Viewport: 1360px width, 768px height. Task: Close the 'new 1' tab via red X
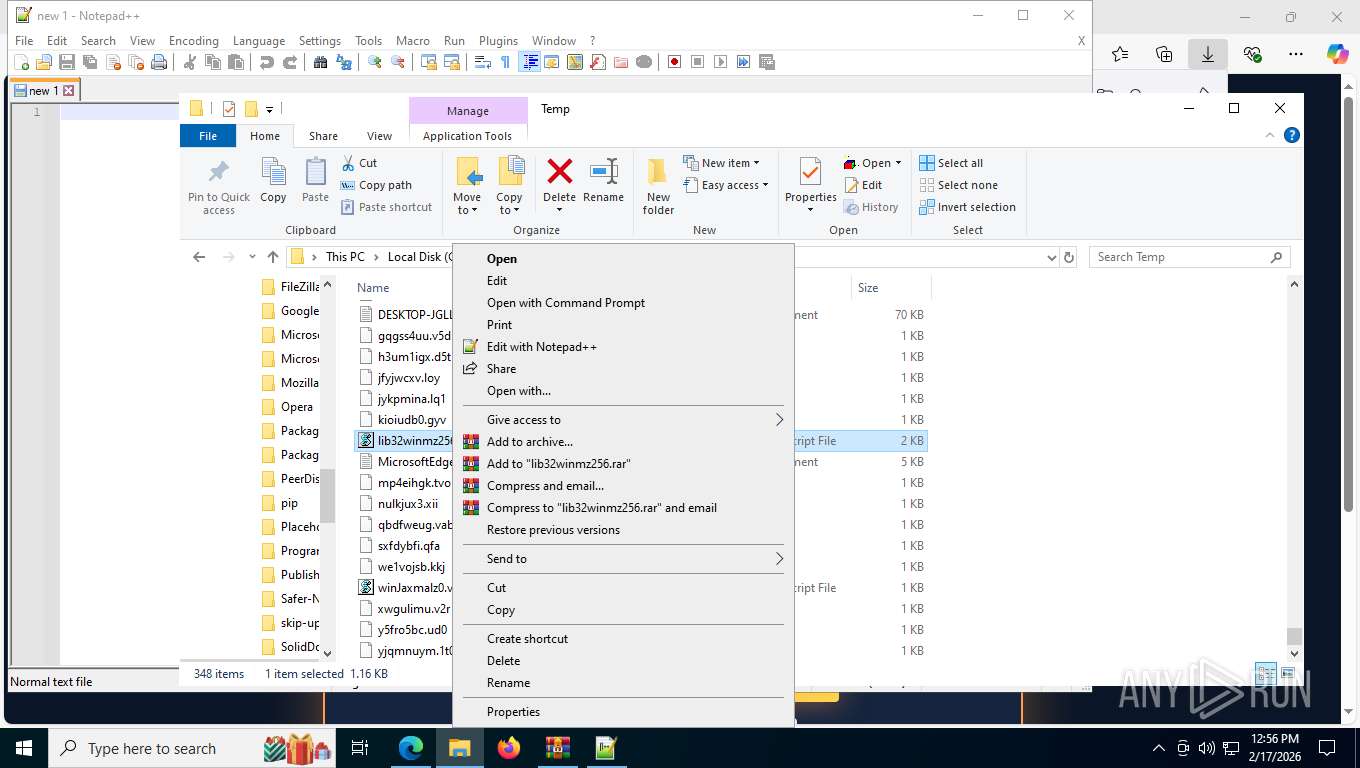(69, 90)
